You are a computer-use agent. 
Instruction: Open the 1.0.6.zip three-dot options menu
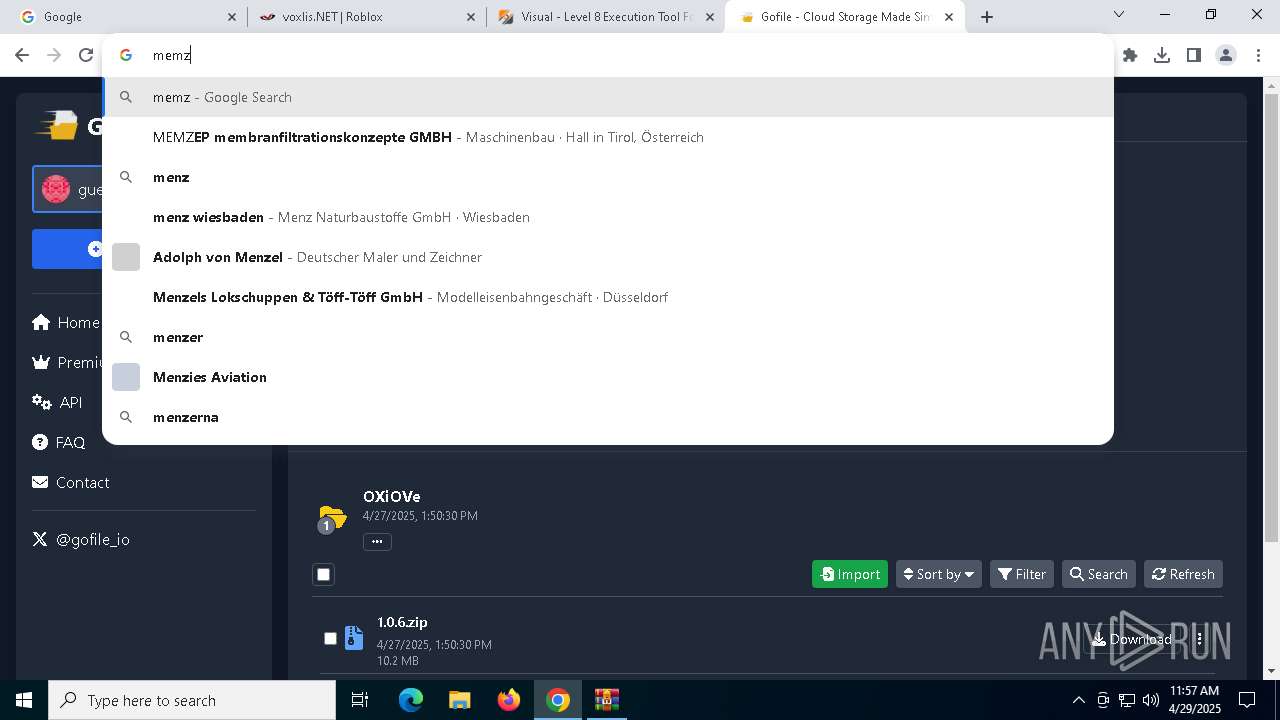1199,639
